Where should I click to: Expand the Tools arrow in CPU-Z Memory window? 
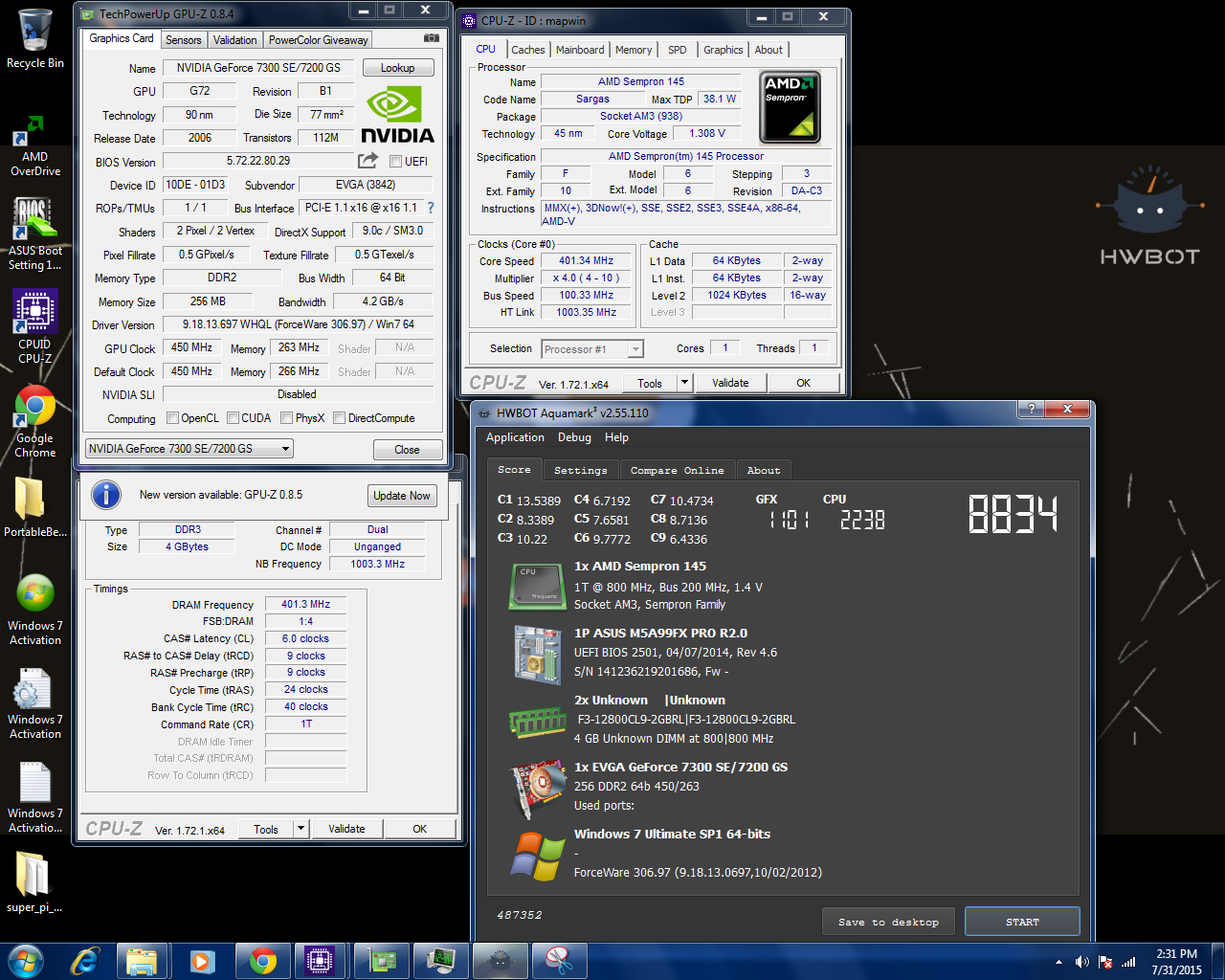tap(301, 829)
